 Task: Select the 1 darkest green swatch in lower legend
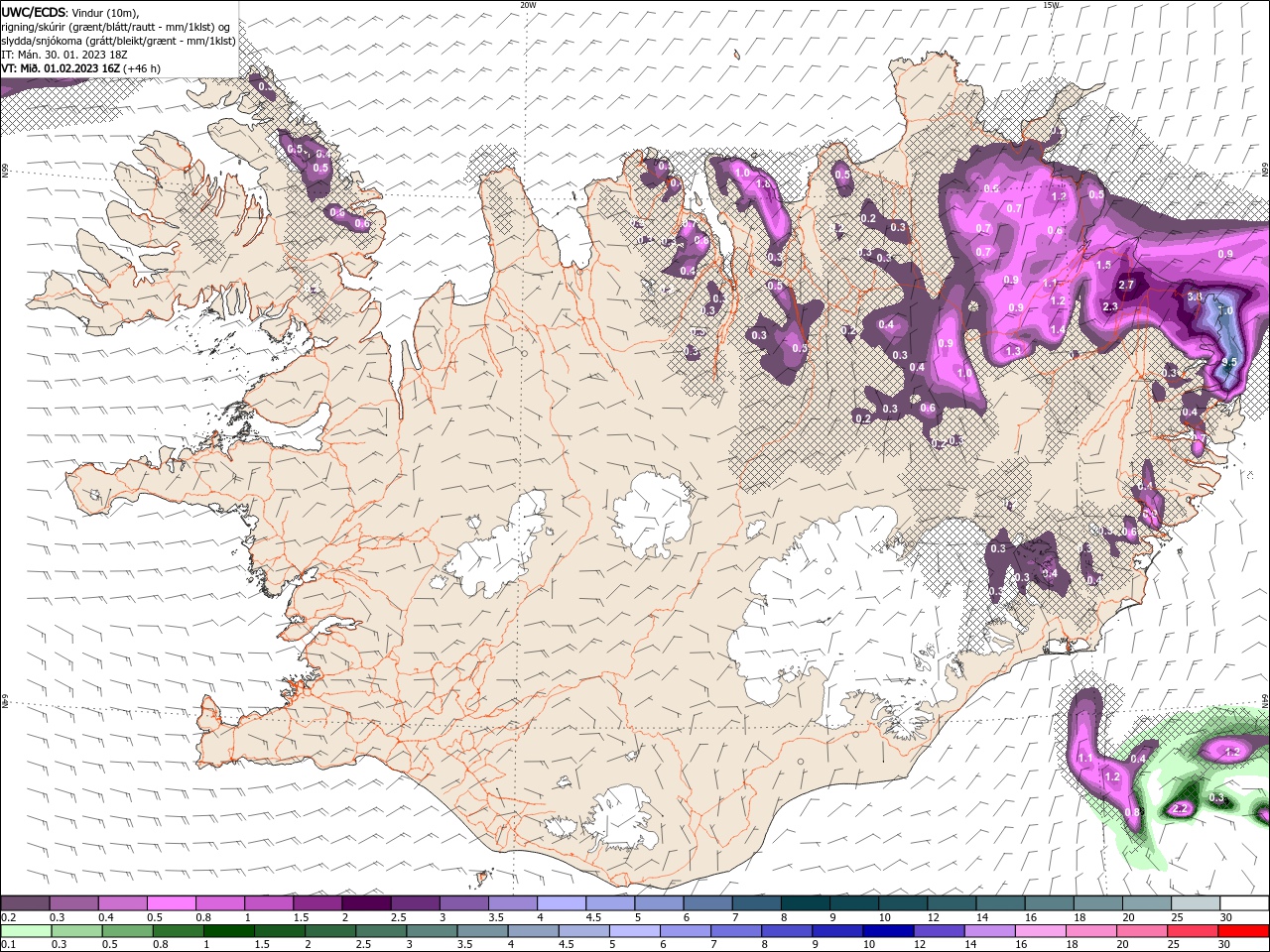pyautogui.click(x=228, y=931)
